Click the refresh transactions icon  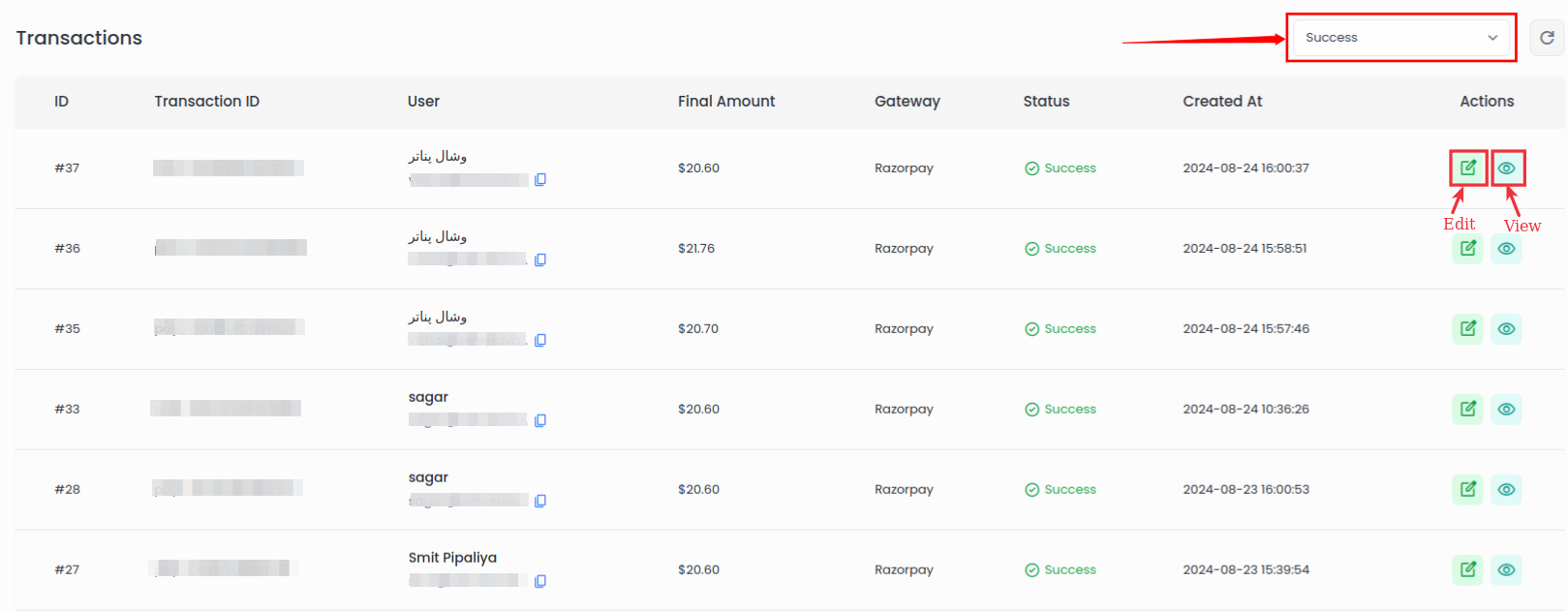tap(1547, 38)
